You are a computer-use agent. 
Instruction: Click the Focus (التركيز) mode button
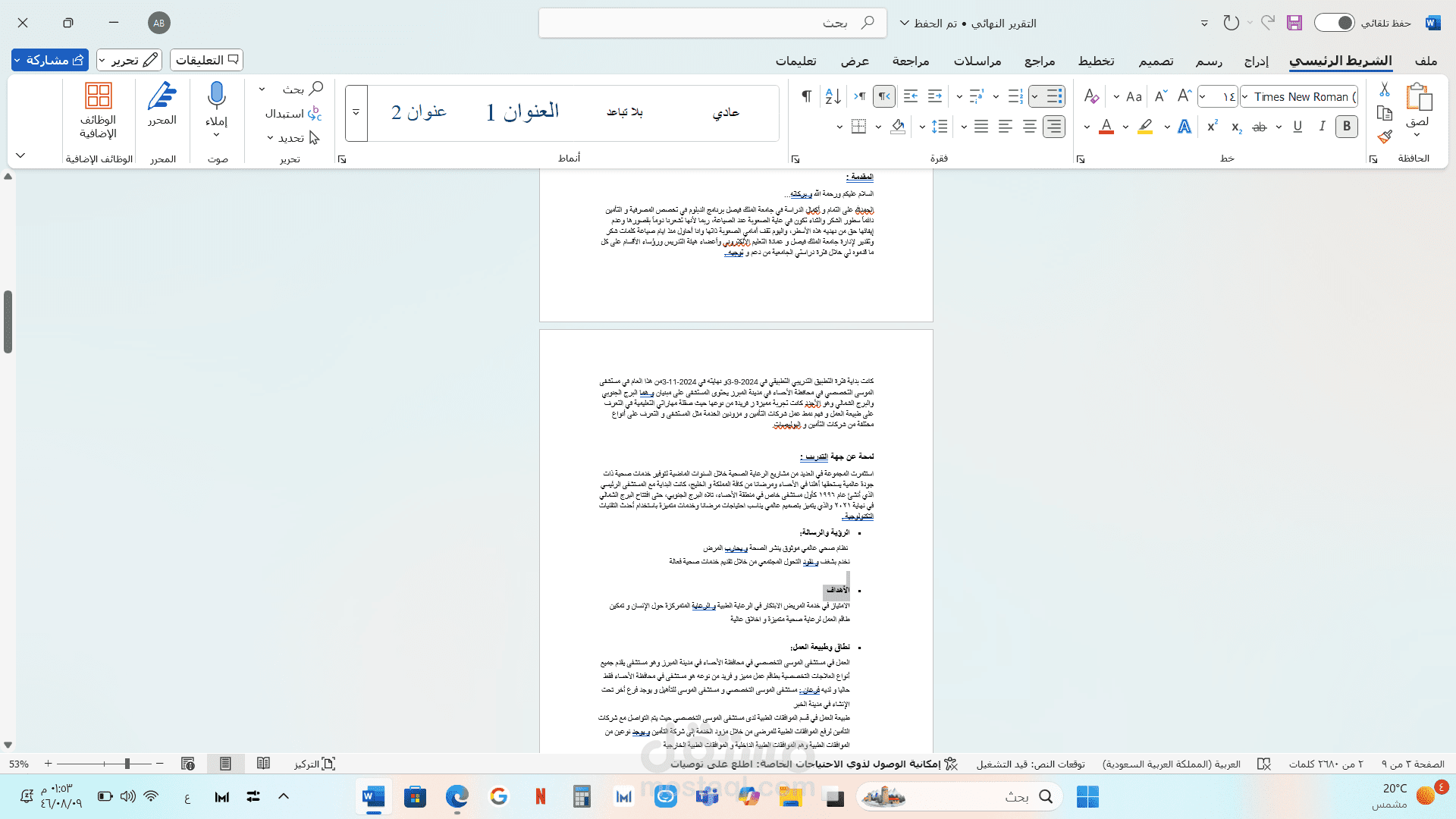315,764
